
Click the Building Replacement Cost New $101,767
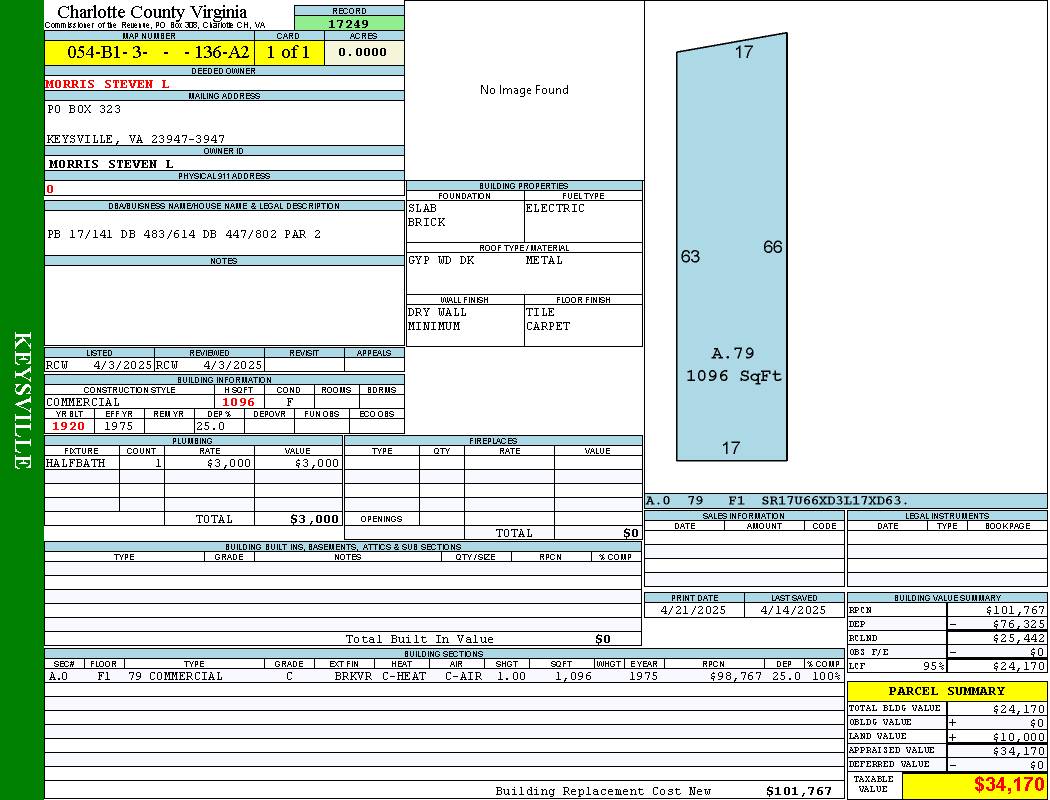(798, 791)
